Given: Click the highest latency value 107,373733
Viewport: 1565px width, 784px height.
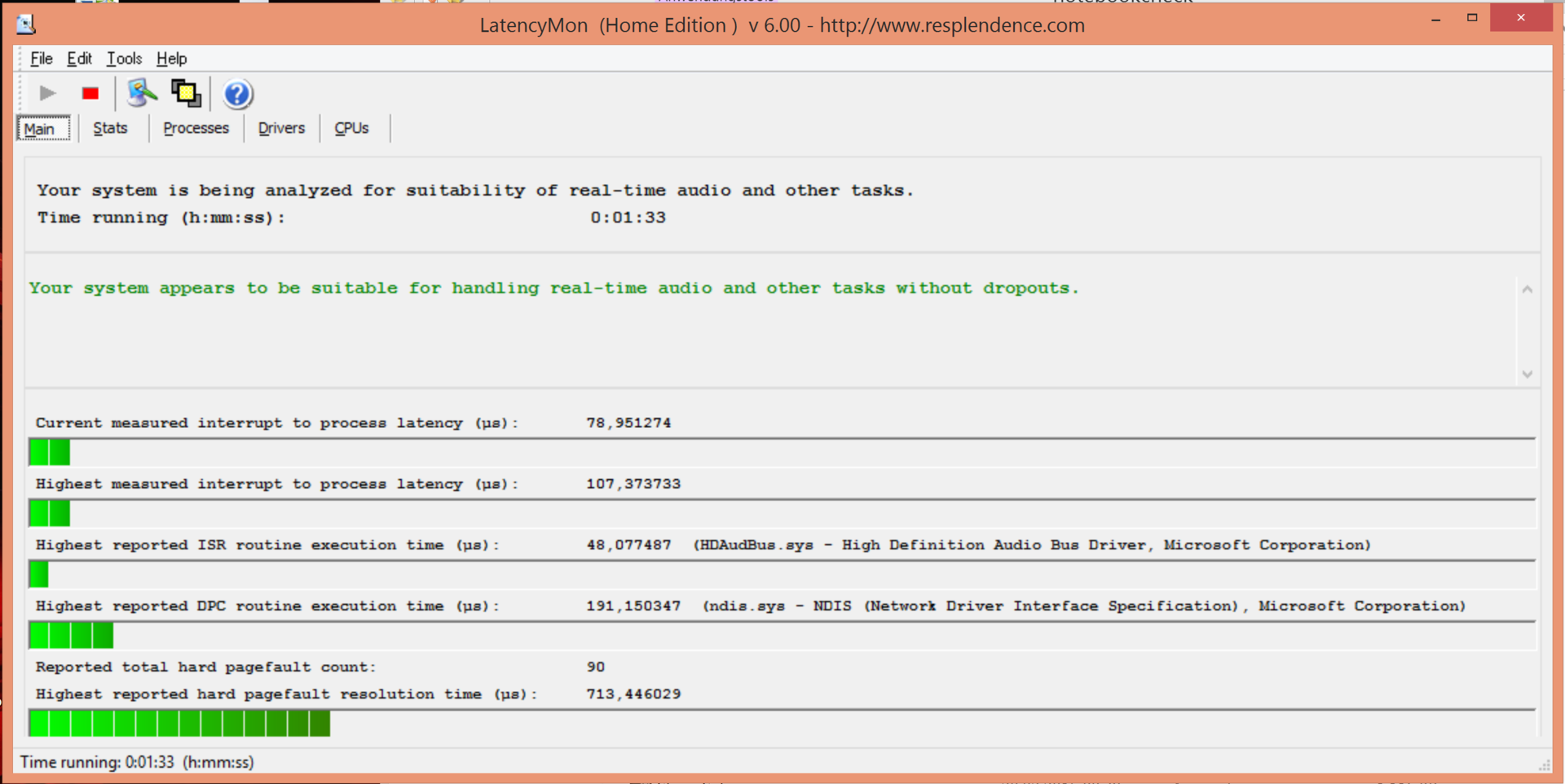Looking at the screenshot, I should 633,484.
